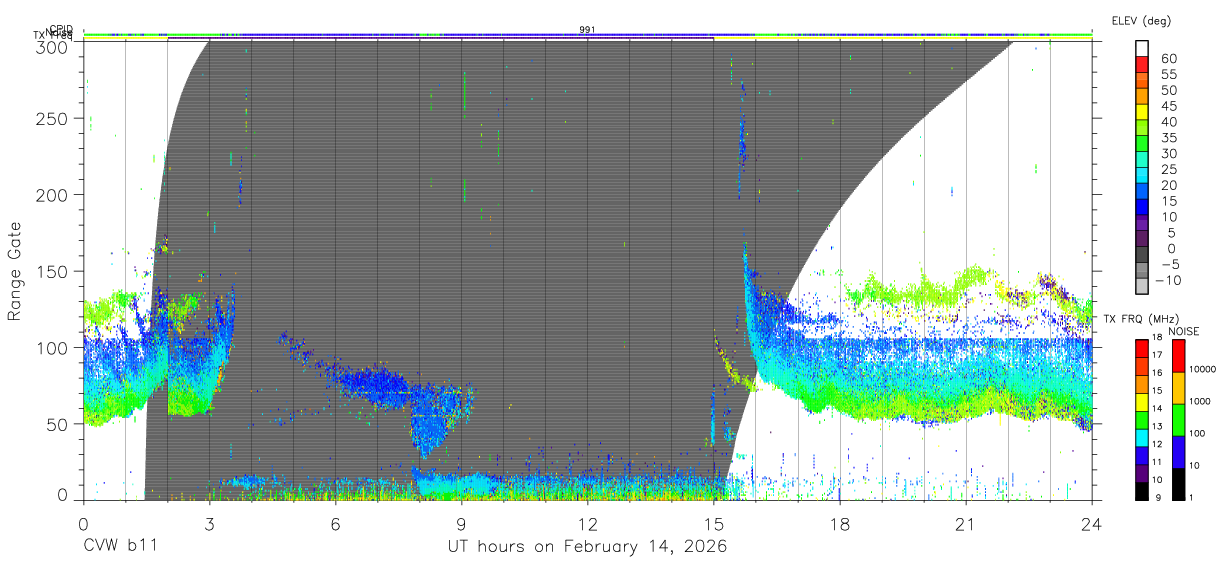Click the 15 tick on UT hours axis

coord(713,523)
